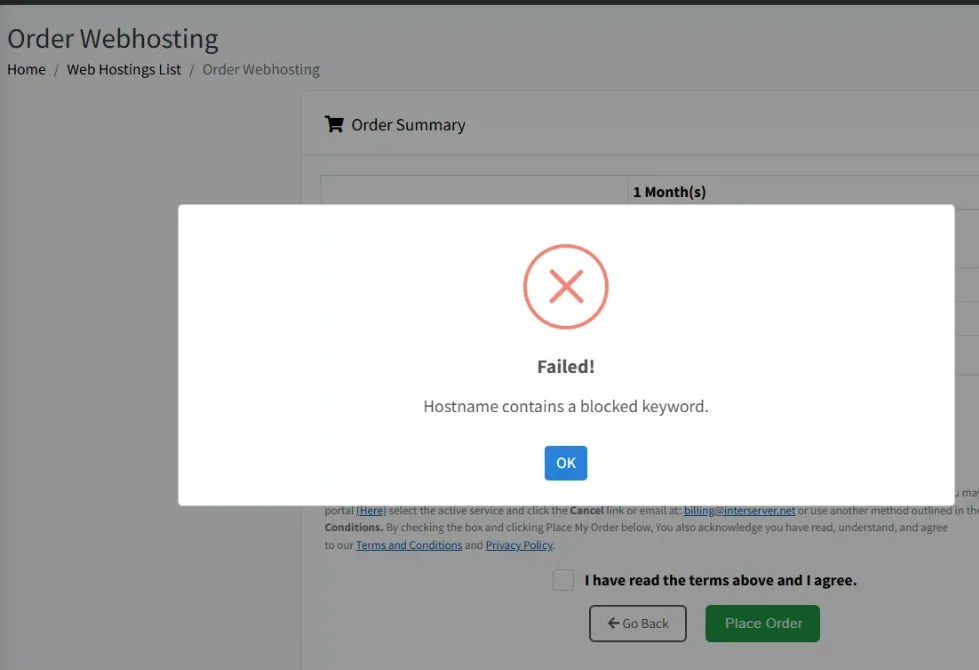979x670 pixels.
Task: Click the 'Order Summary' heading text
Action: coord(408,125)
